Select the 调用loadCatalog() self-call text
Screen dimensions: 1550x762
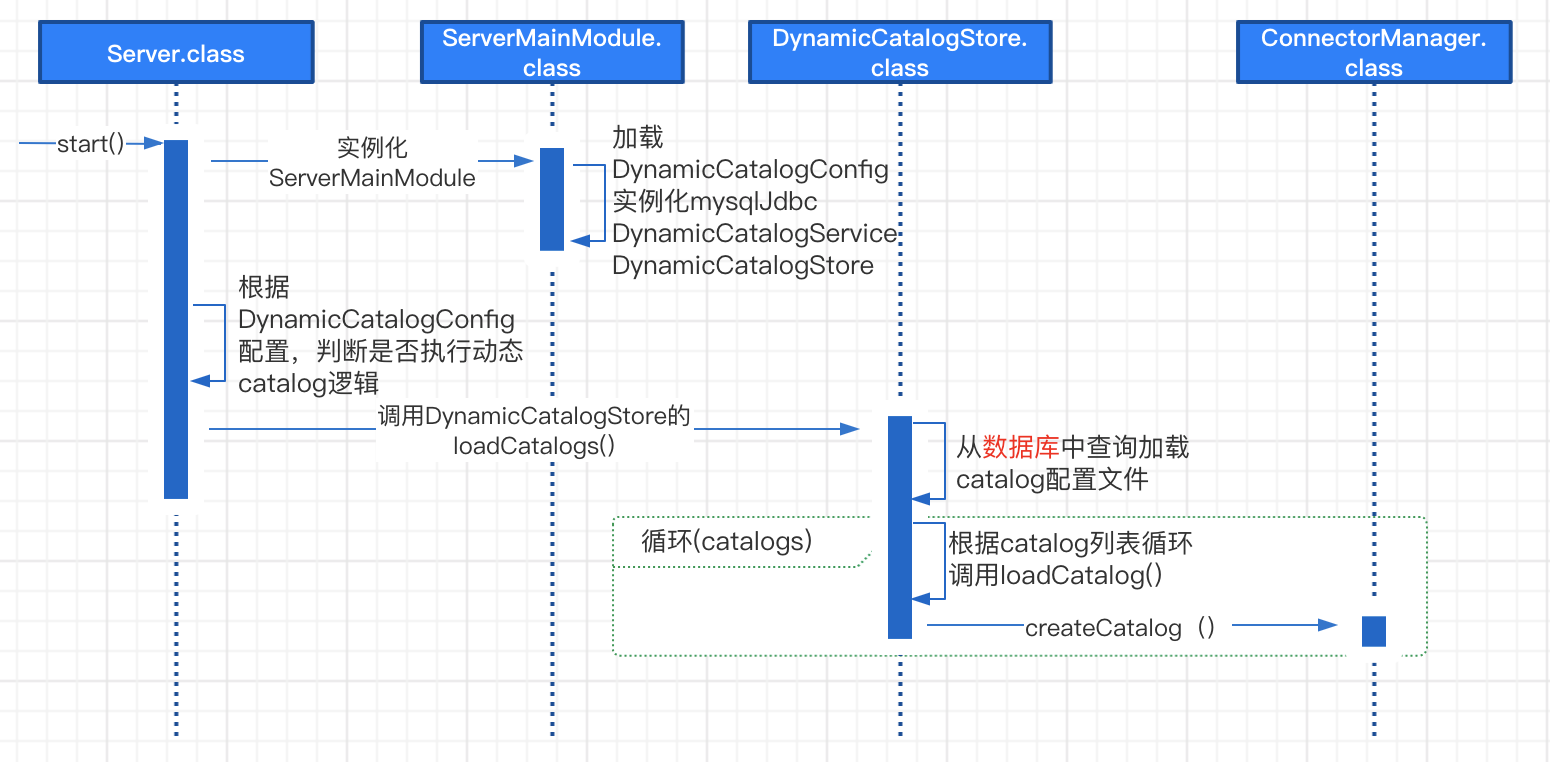(x=1055, y=575)
